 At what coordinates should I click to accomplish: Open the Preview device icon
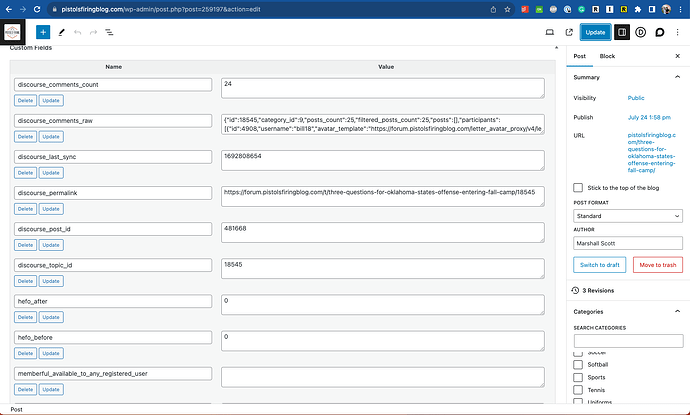point(550,32)
